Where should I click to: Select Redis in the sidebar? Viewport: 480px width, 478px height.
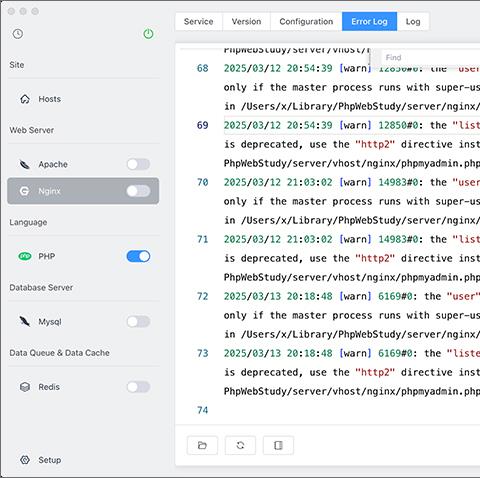click(x=83, y=387)
